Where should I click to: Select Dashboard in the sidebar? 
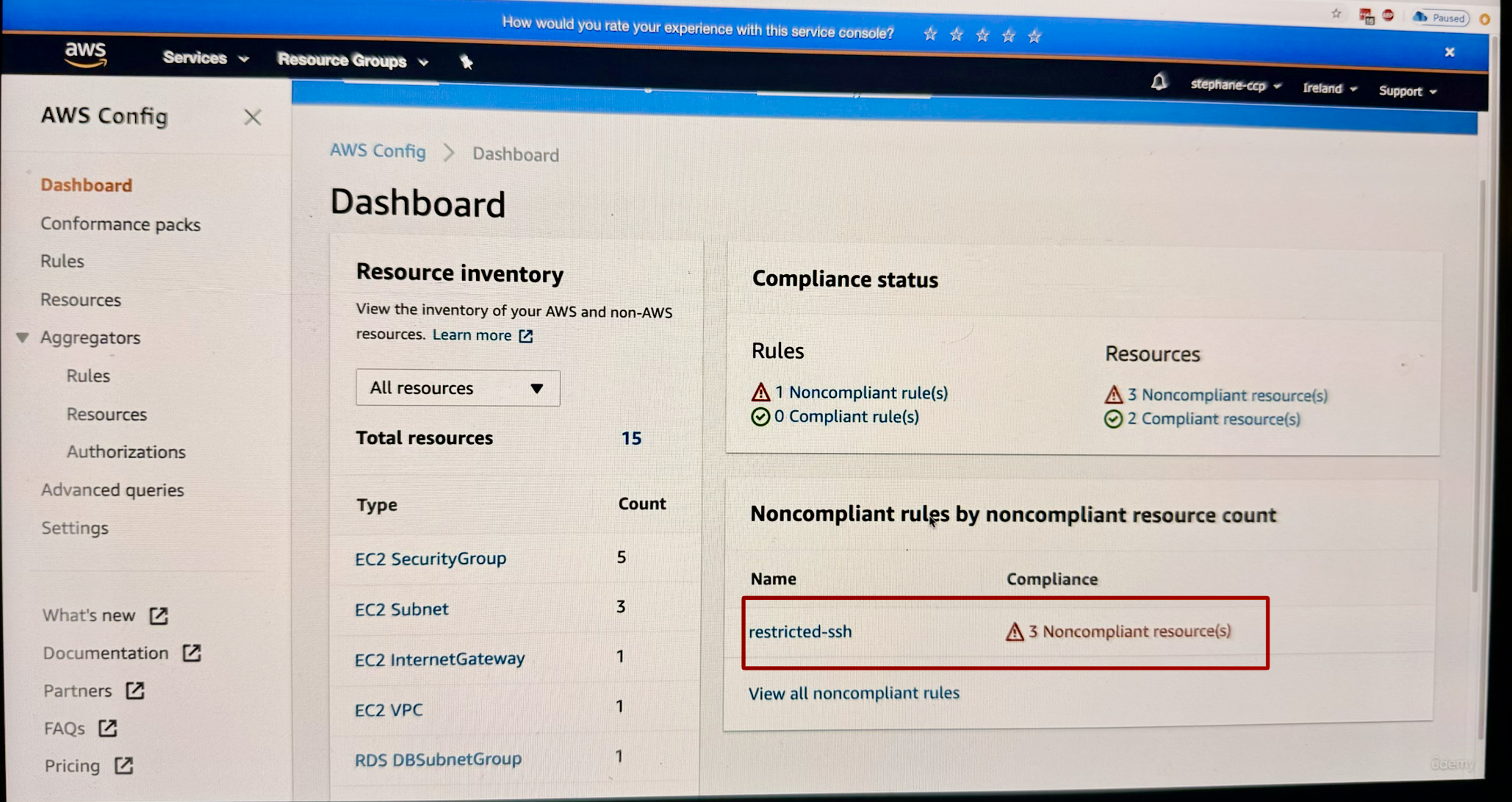pyautogui.click(x=87, y=185)
